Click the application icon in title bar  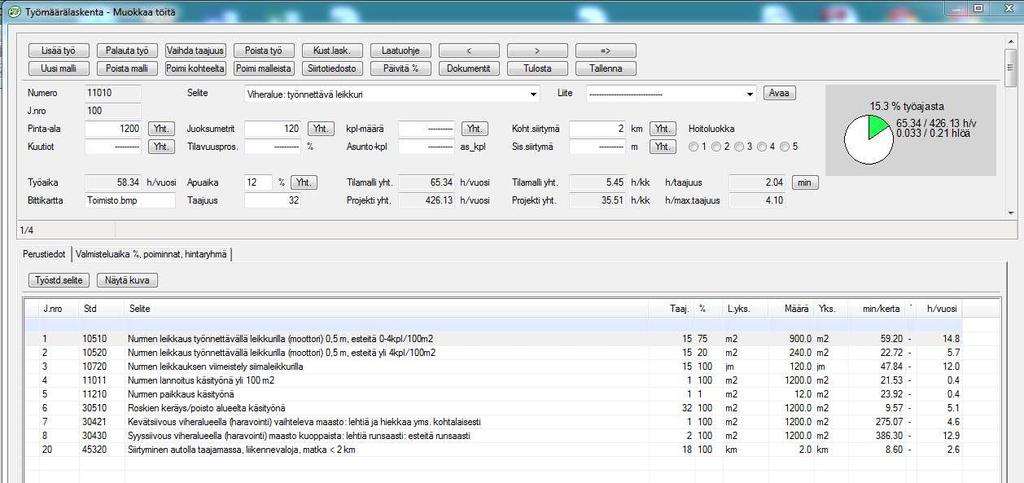13,12
